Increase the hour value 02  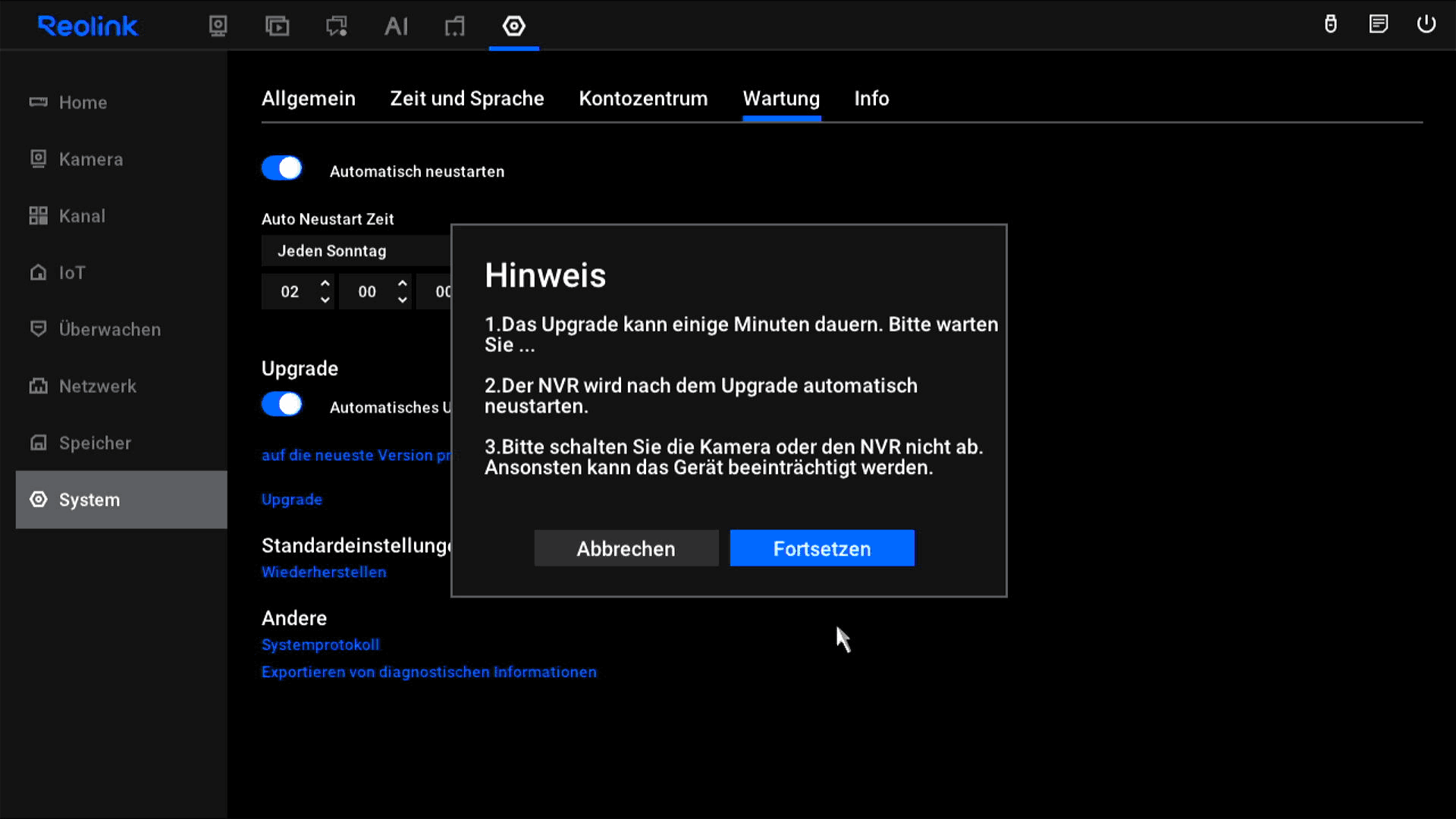pyautogui.click(x=325, y=284)
